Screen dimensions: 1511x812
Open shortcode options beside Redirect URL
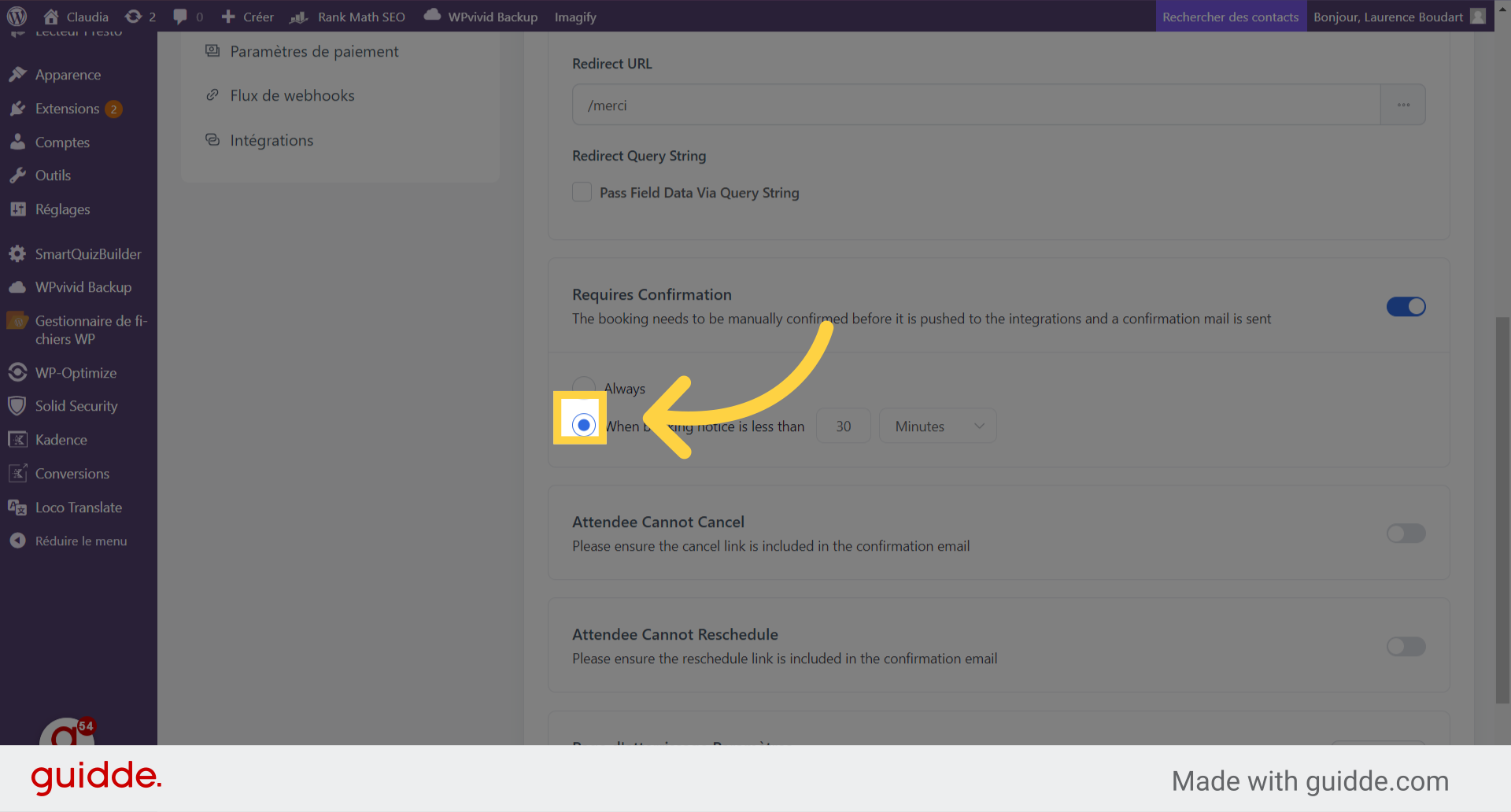click(1403, 105)
